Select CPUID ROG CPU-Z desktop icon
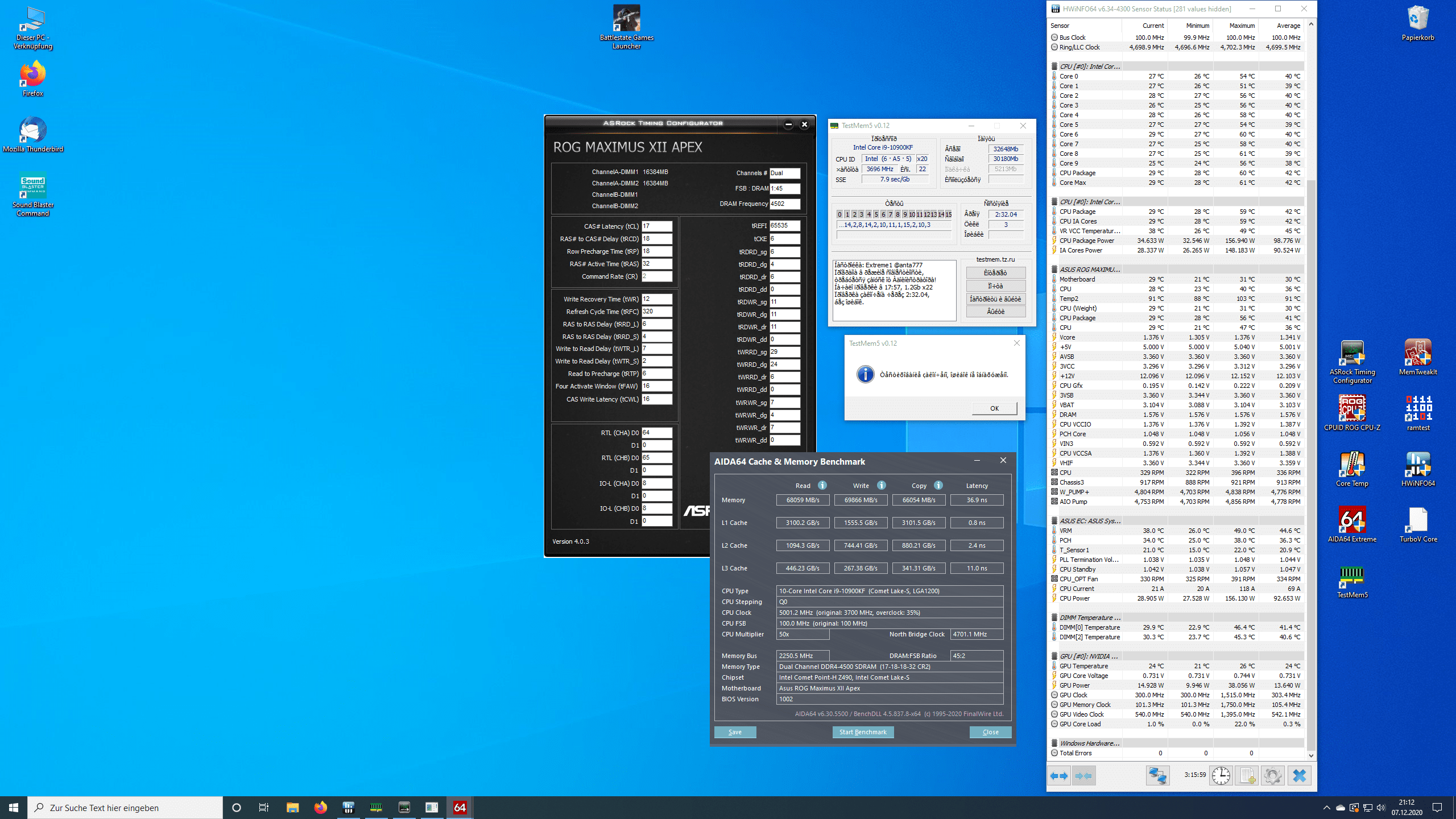 [1352, 413]
